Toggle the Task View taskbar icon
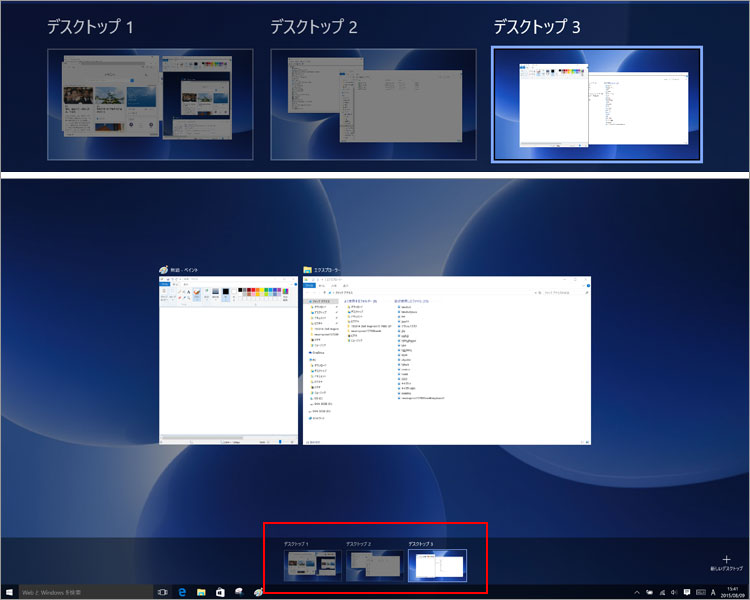Screen dimensions: 750x600 click(x=163, y=592)
